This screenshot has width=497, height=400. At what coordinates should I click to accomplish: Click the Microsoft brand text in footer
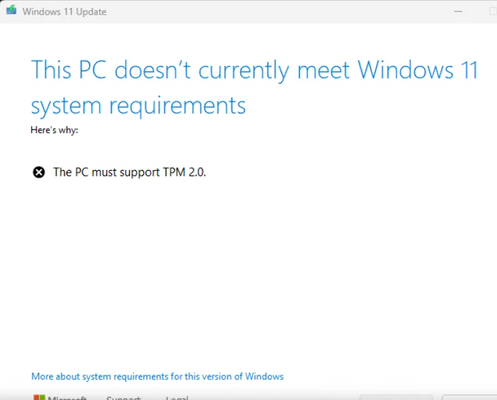(x=67, y=398)
